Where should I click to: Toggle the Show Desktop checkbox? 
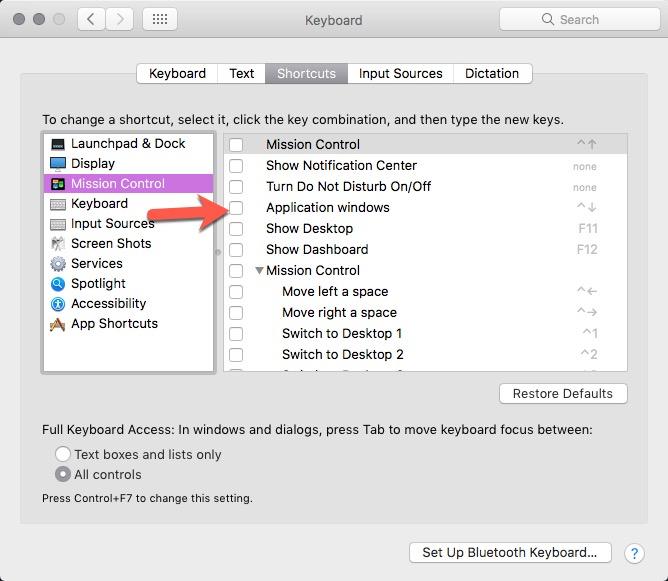click(236, 229)
